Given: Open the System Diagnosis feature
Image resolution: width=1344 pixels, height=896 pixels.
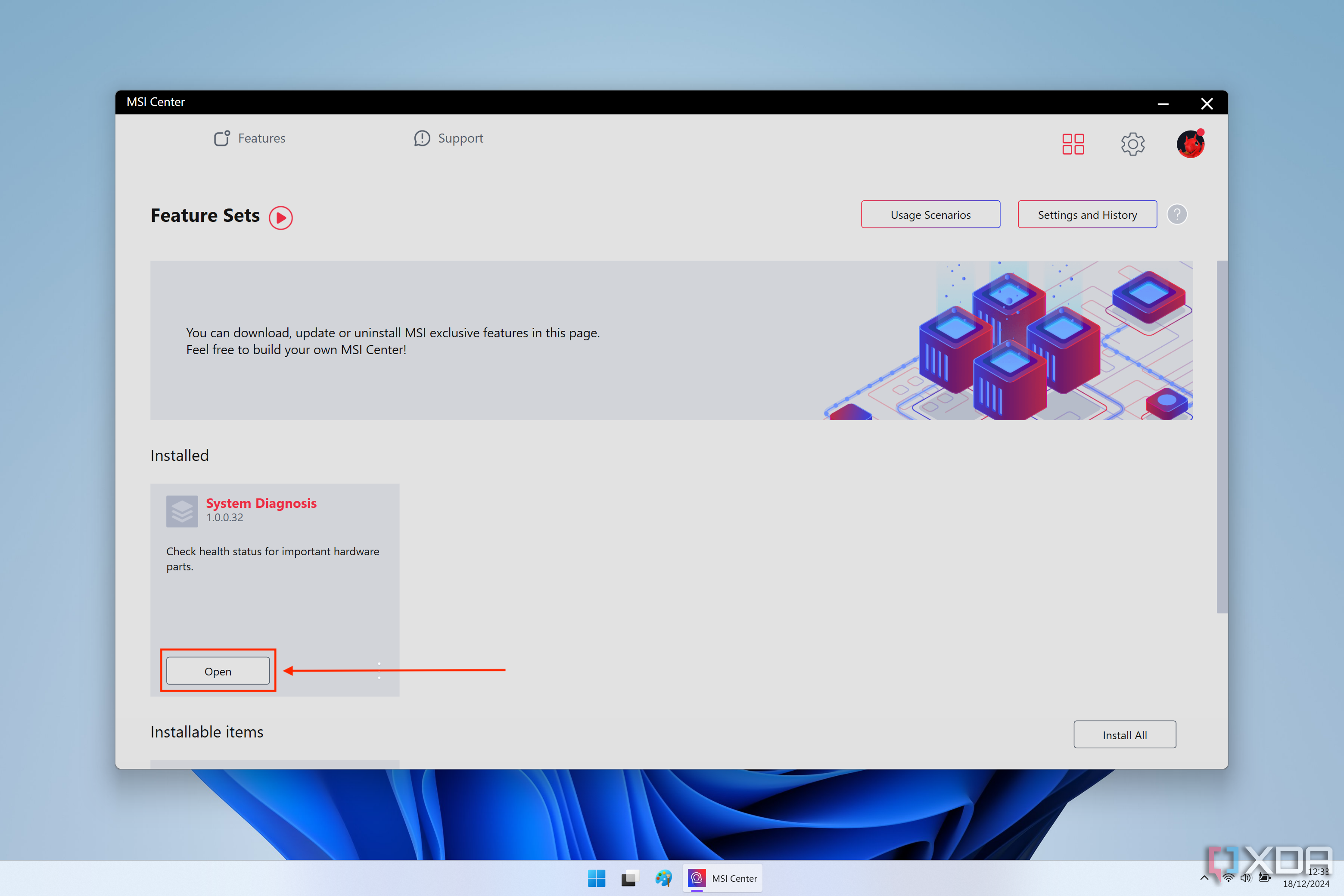Looking at the screenshot, I should coord(218,671).
